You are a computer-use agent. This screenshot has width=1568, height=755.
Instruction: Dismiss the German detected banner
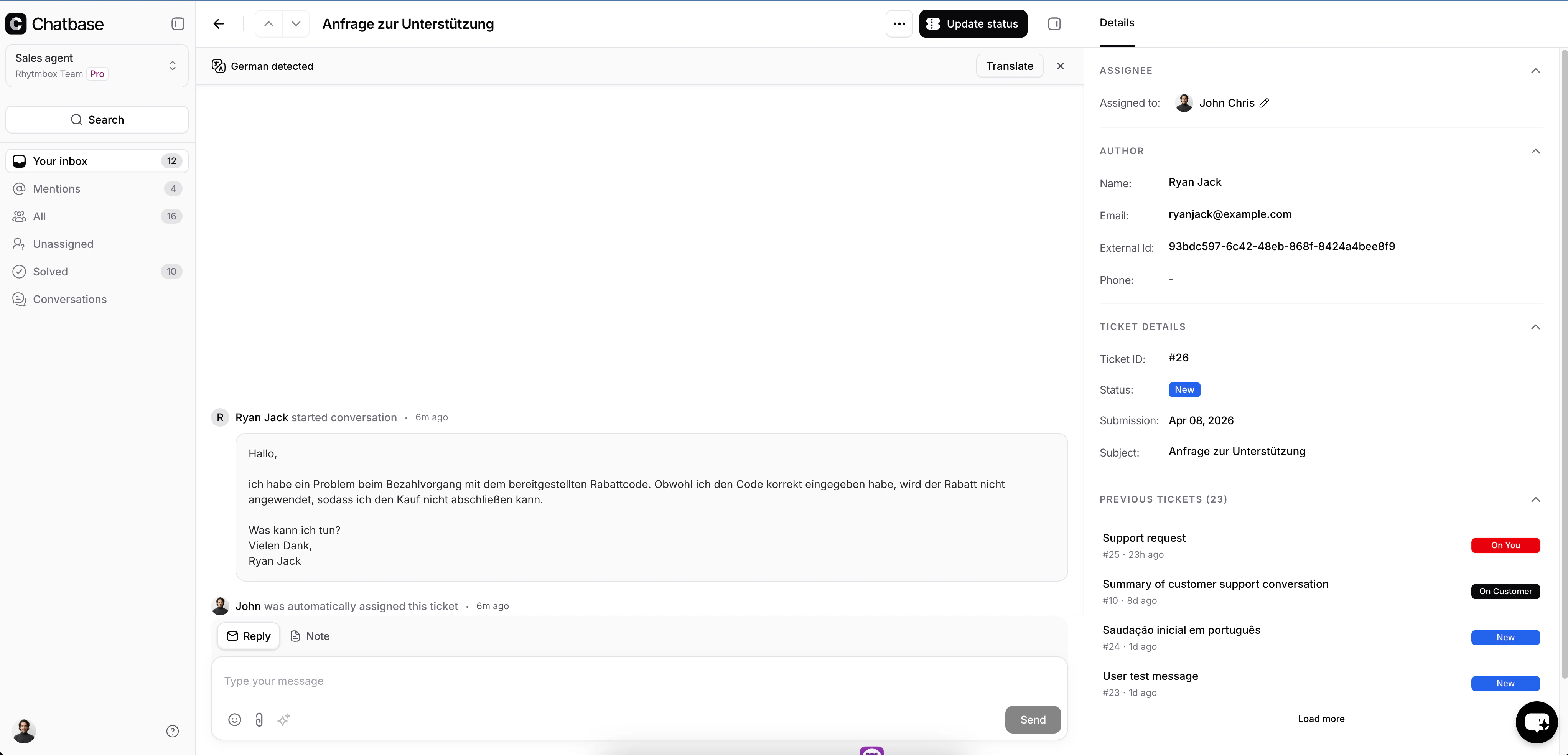tap(1060, 66)
